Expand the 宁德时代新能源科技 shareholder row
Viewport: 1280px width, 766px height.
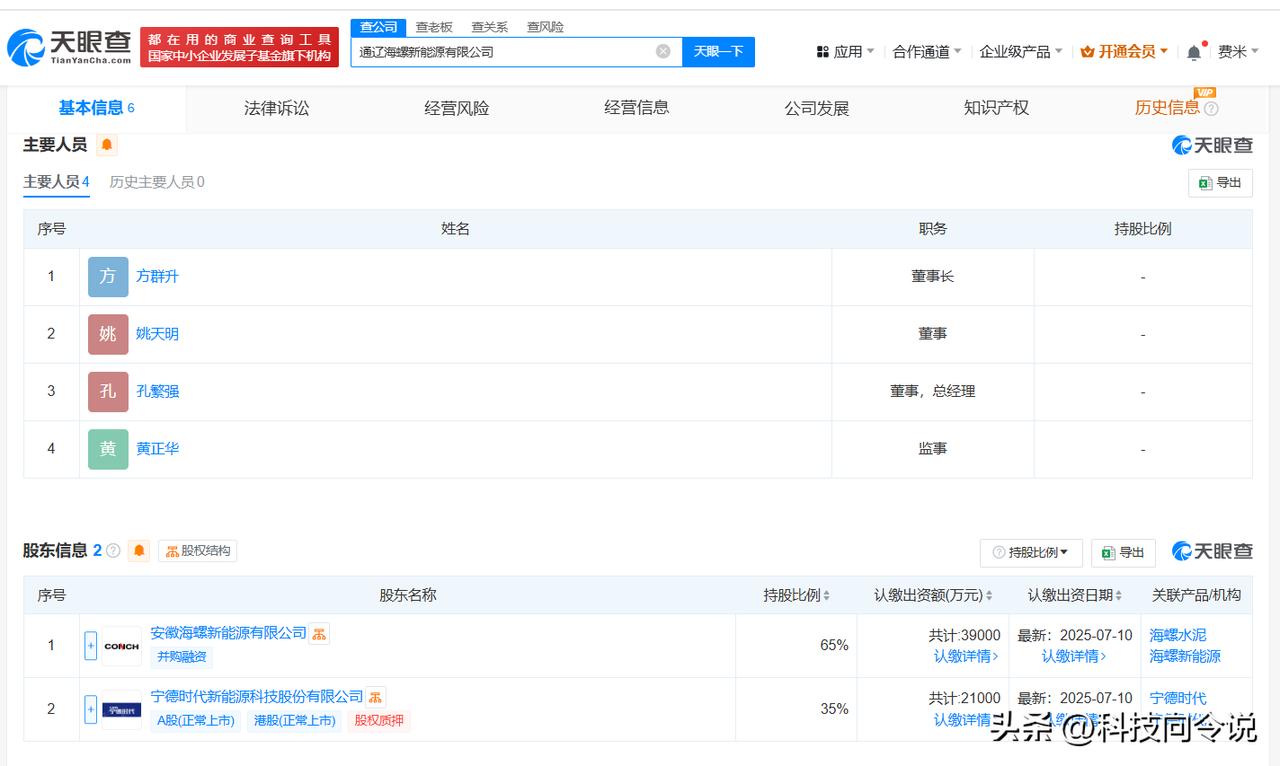(x=91, y=710)
